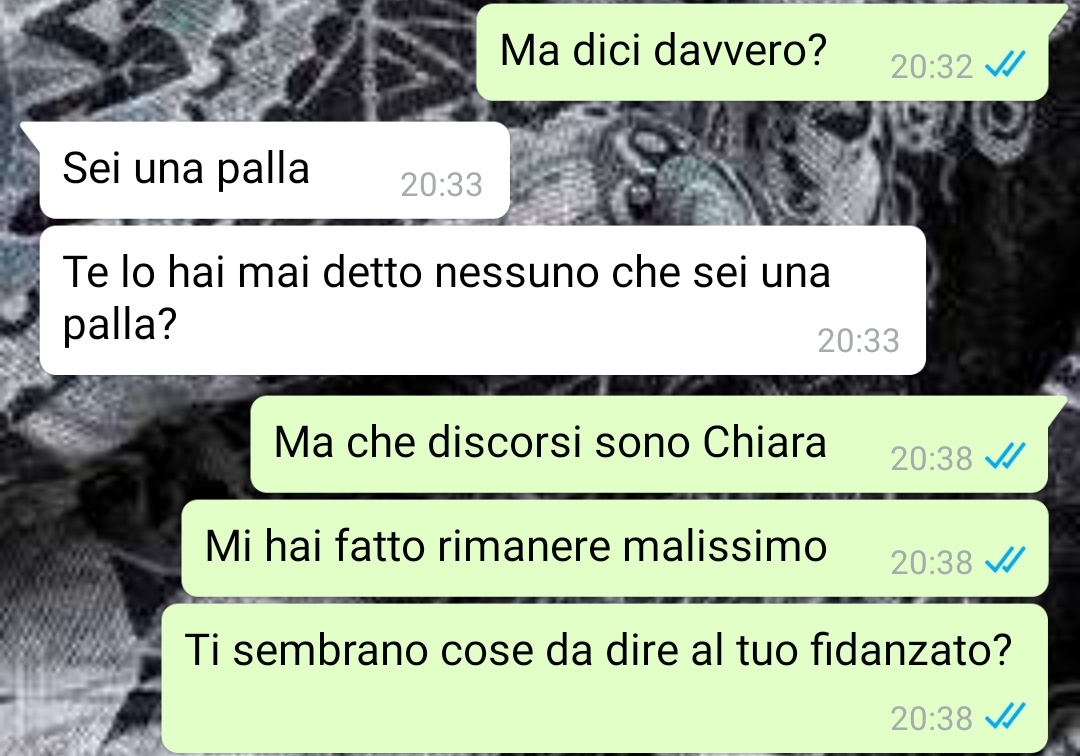The image size is (1080, 756).
Task: Tap blue ticks on 'malissimo' message
Action: (x=1006, y=561)
